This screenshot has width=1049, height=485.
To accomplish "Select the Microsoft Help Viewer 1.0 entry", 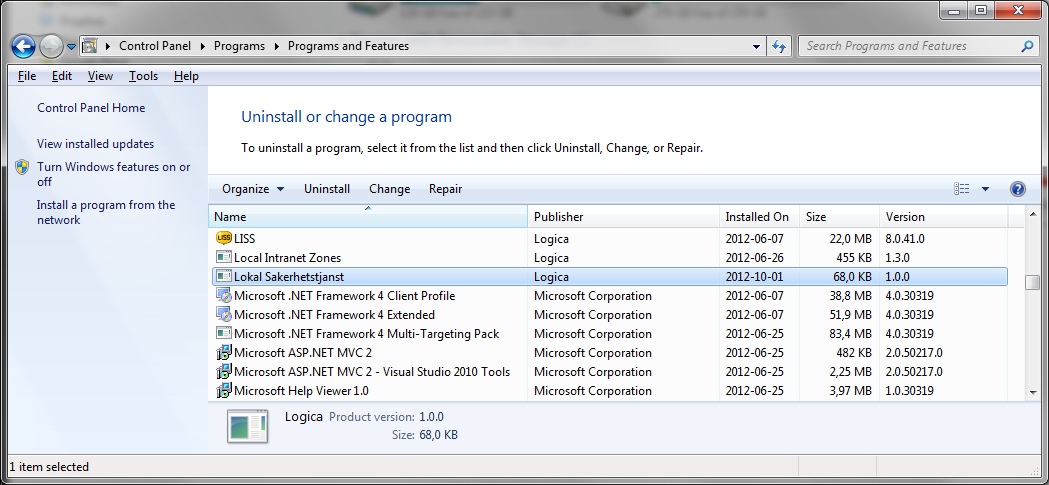I will coord(301,391).
